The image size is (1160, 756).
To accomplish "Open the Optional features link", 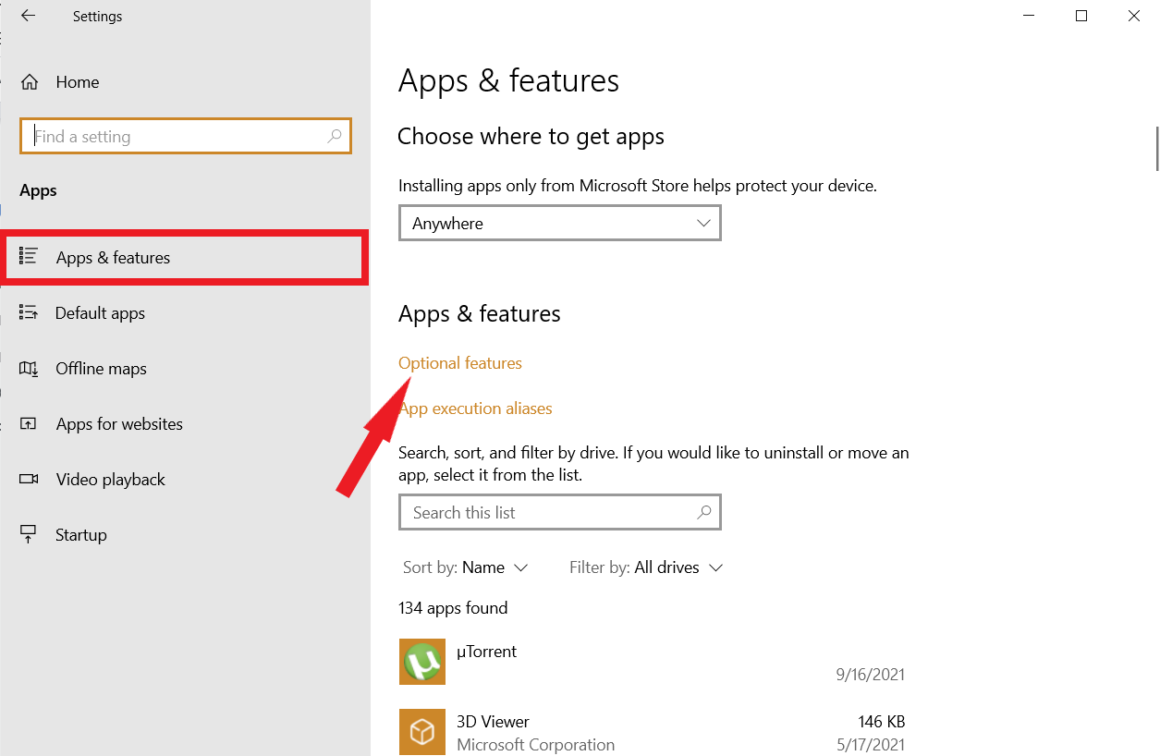I will (x=460, y=363).
